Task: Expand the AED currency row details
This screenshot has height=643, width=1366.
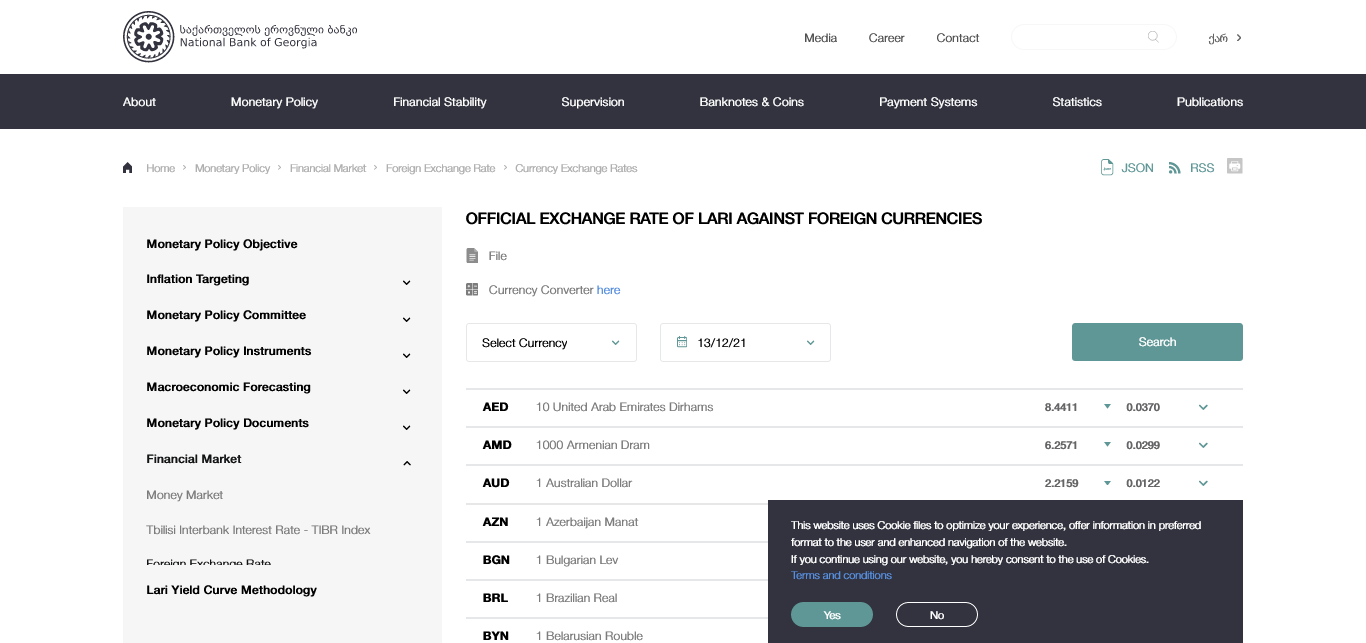Action: (1203, 407)
